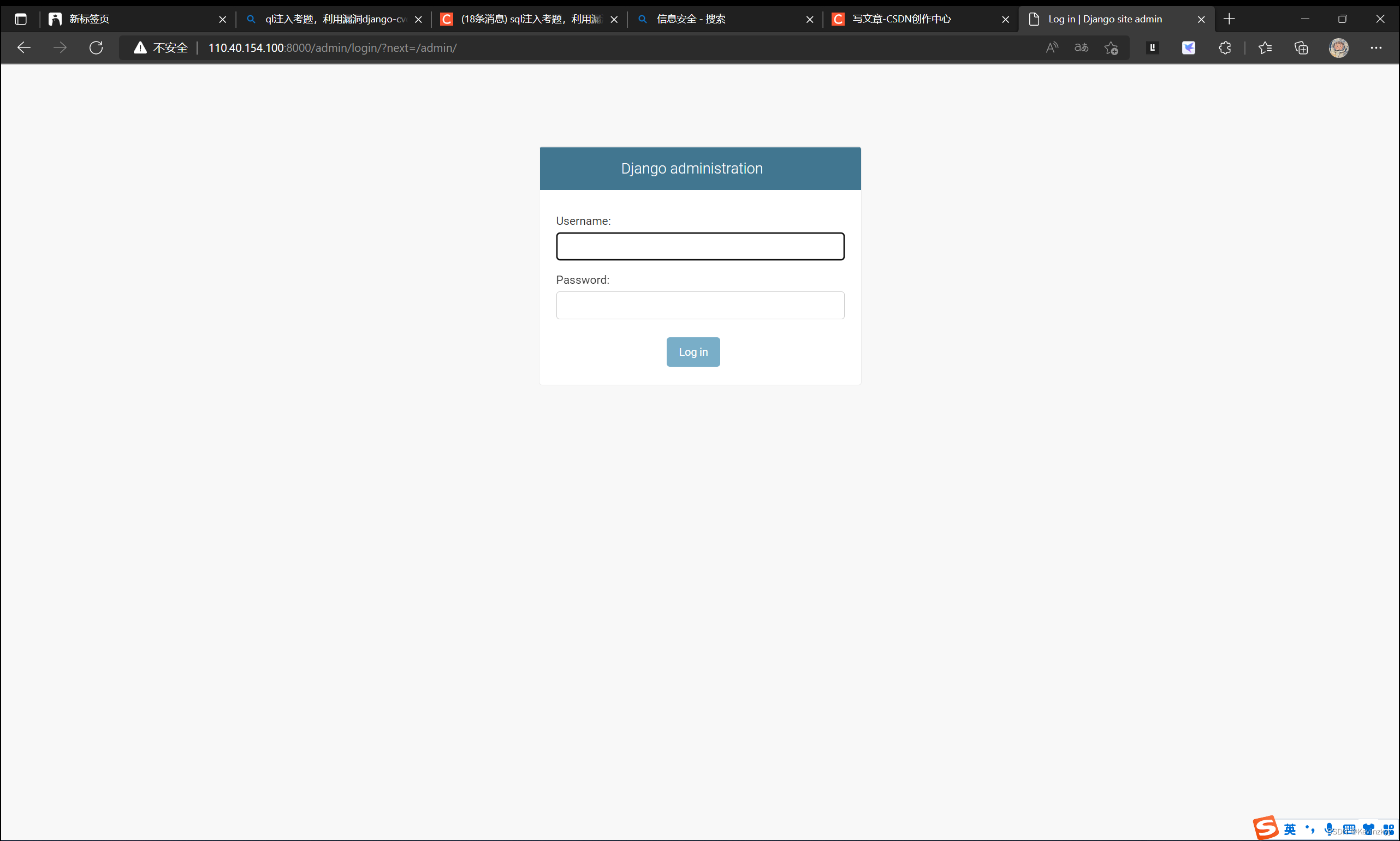The width and height of the screenshot is (1400, 841).
Task: Open the settings and more menu
Action: (1376, 47)
